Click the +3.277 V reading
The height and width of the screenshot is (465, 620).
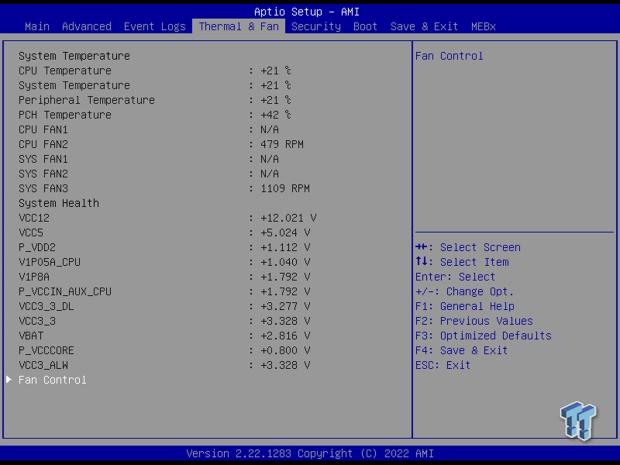click(285, 306)
